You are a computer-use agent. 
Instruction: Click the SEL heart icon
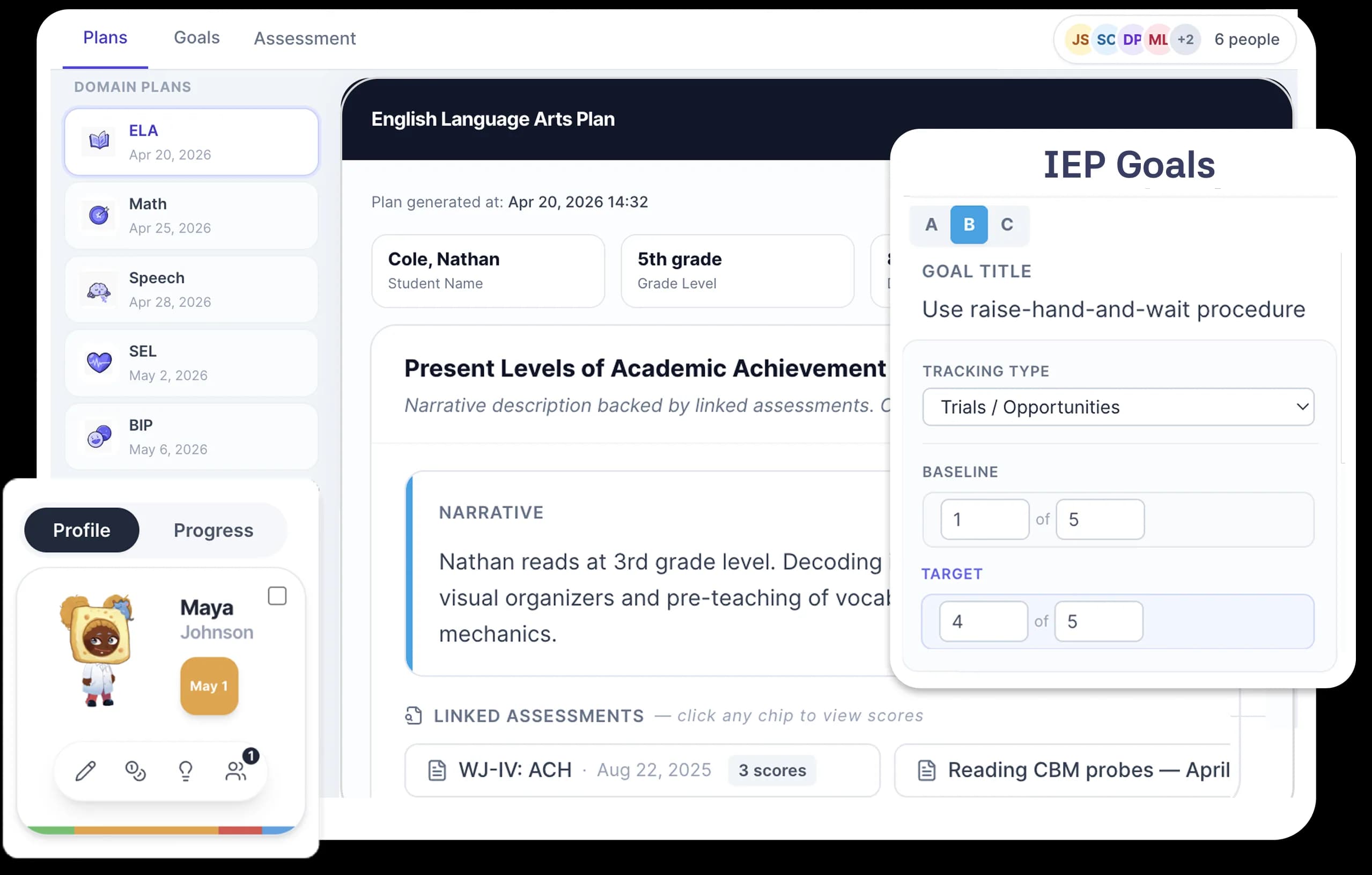(99, 362)
